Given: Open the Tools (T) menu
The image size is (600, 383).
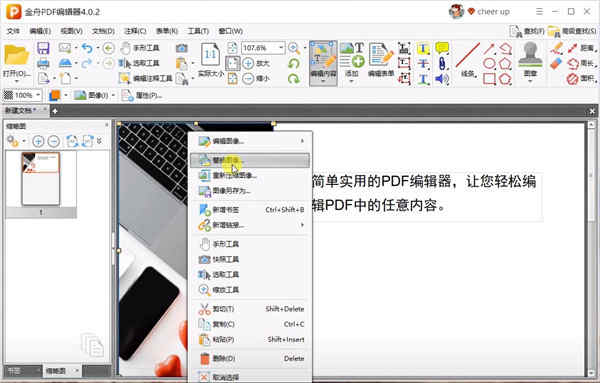Looking at the screenshot, I should click(x=198, y=31).
